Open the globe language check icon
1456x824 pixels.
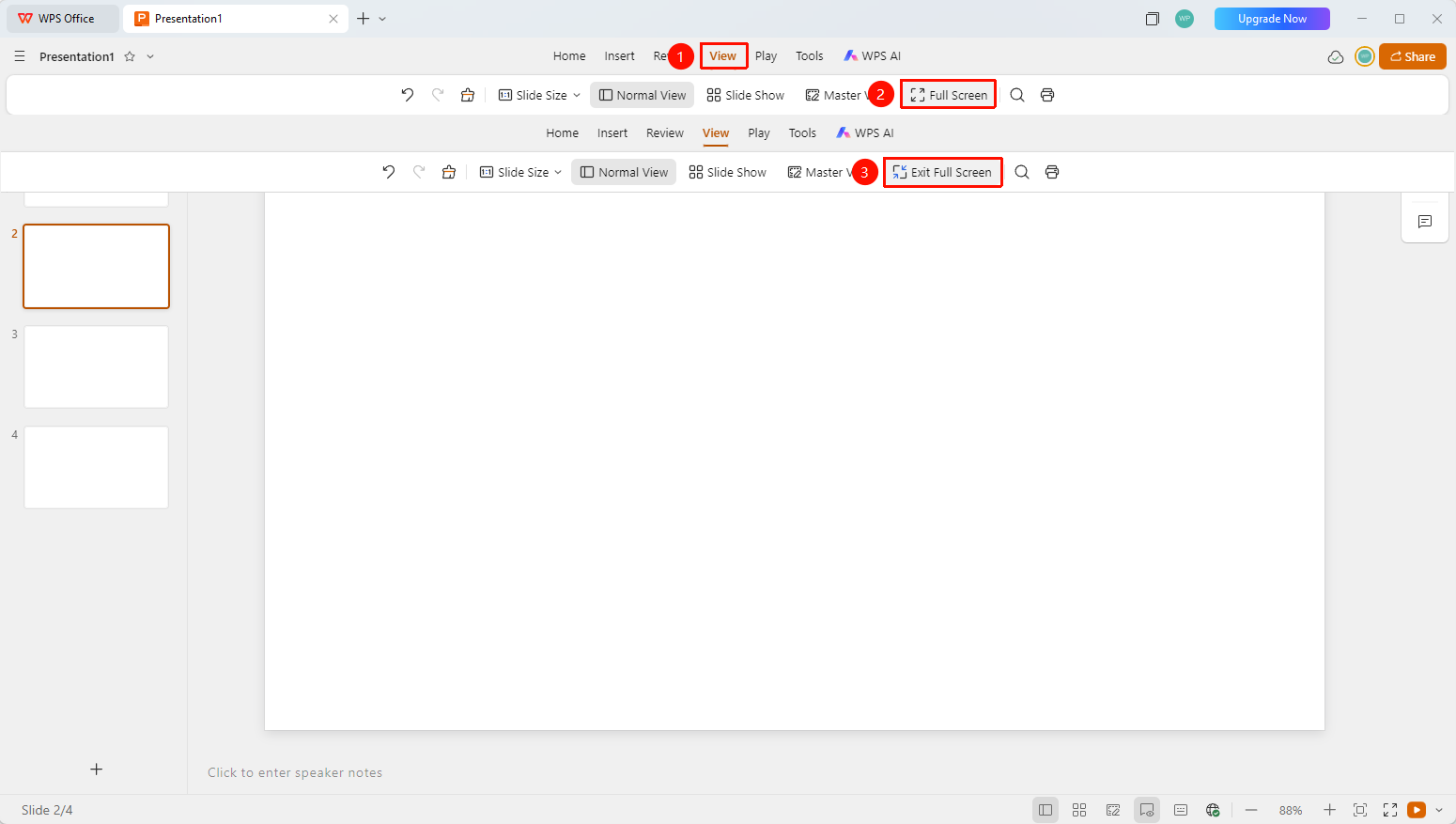[1213, 810]
